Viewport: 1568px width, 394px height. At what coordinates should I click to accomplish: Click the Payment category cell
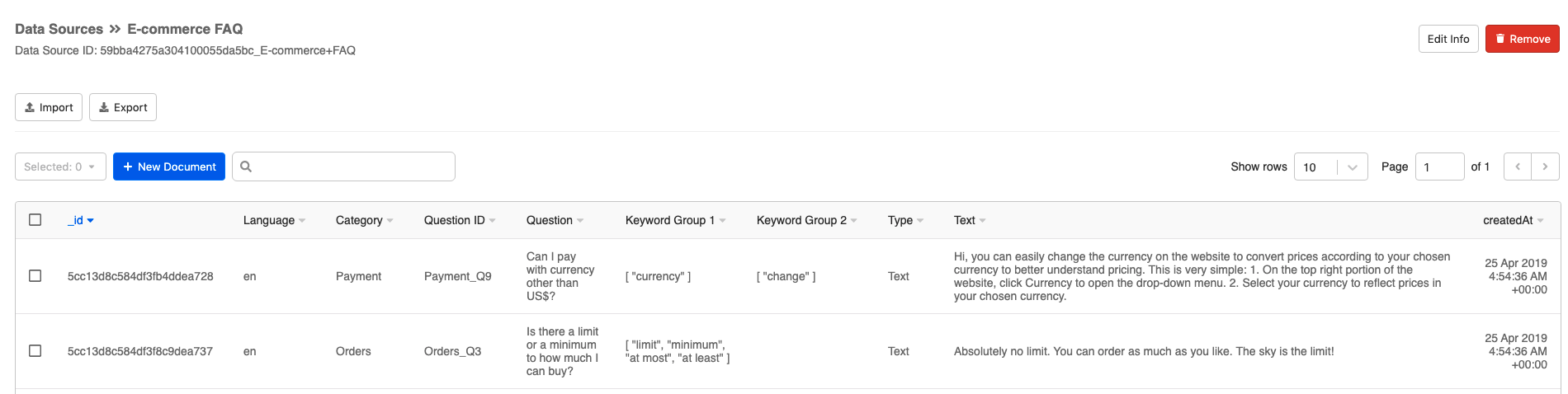point(358,276)
